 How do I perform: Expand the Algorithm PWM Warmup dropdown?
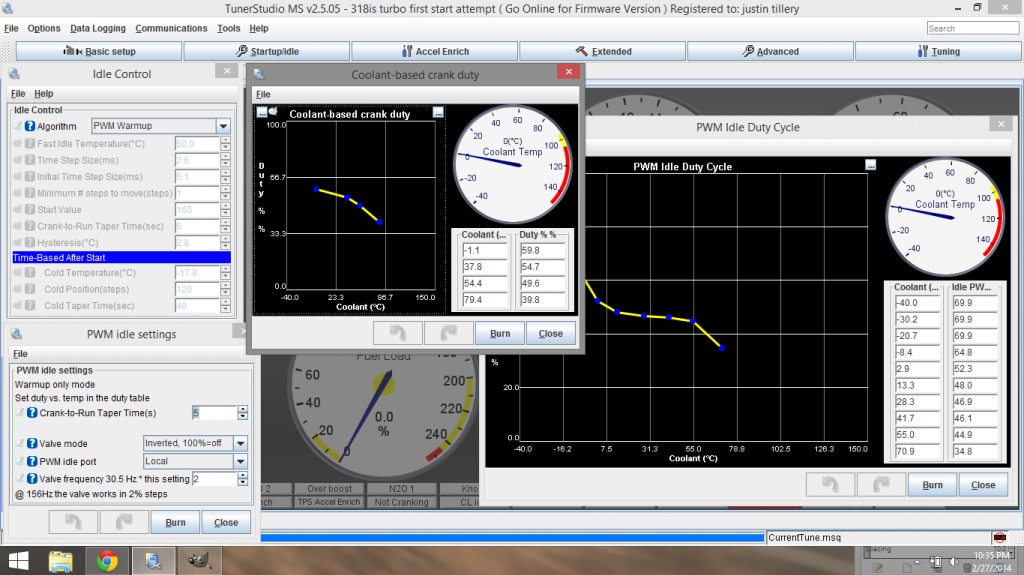point(223,126)
